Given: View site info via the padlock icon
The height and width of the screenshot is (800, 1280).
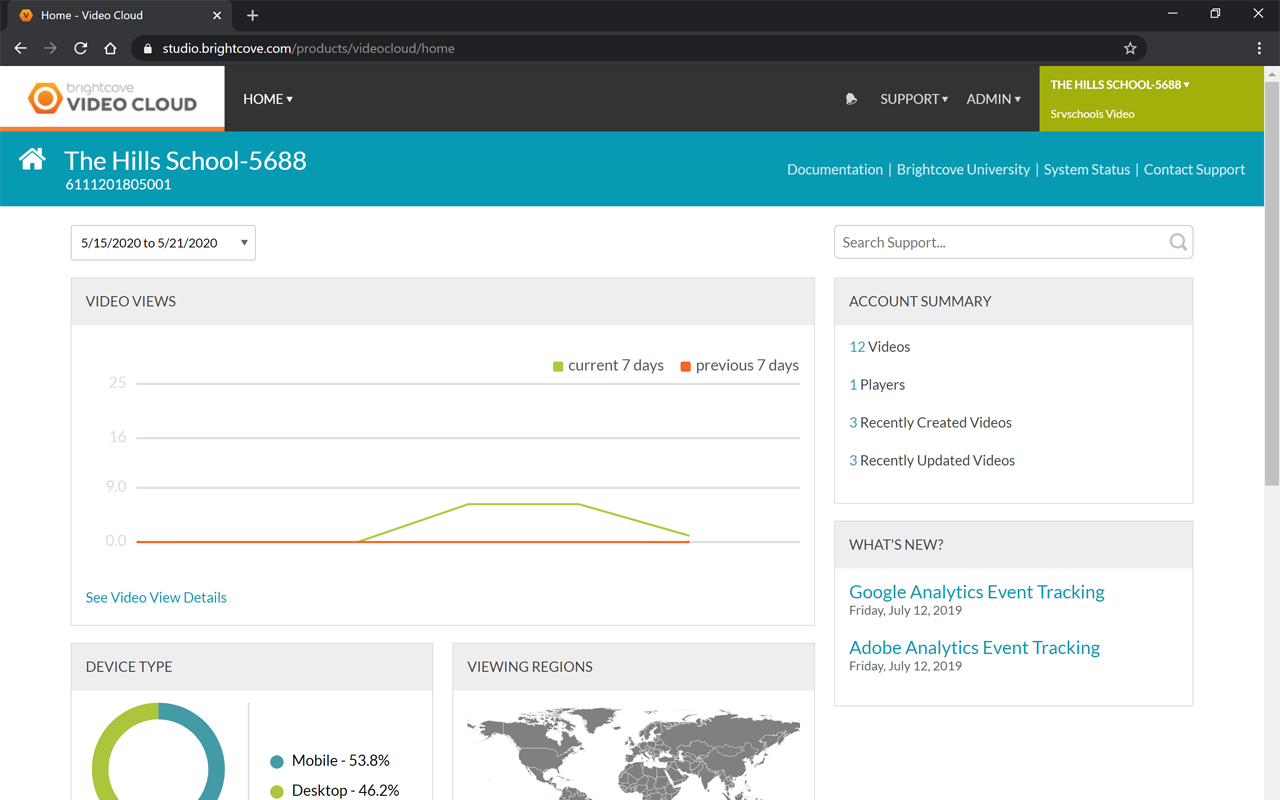Looking at the screenshot, I should click(x=148, y=48).
